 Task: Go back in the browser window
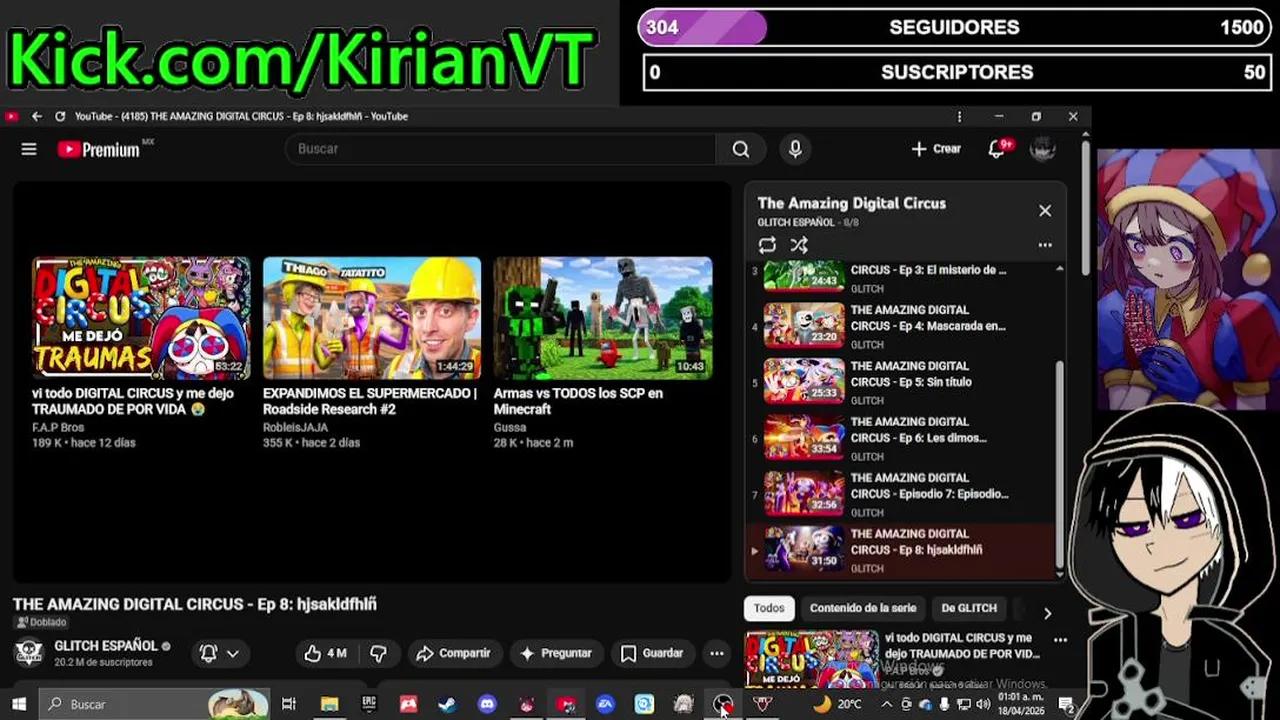pyautogui.click(x=37, y=116)
